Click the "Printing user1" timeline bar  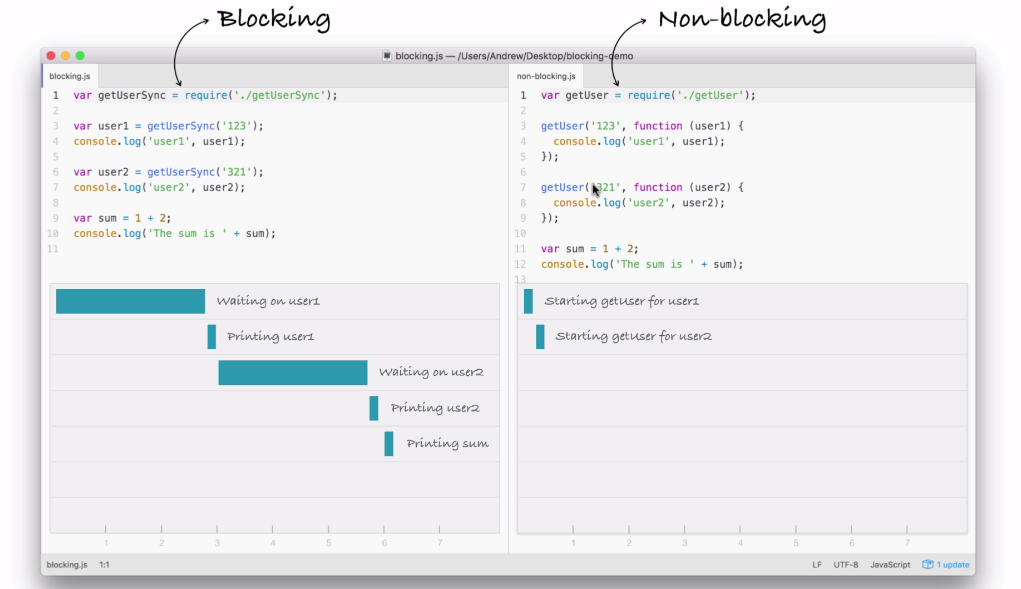click(x=212, y=337)
